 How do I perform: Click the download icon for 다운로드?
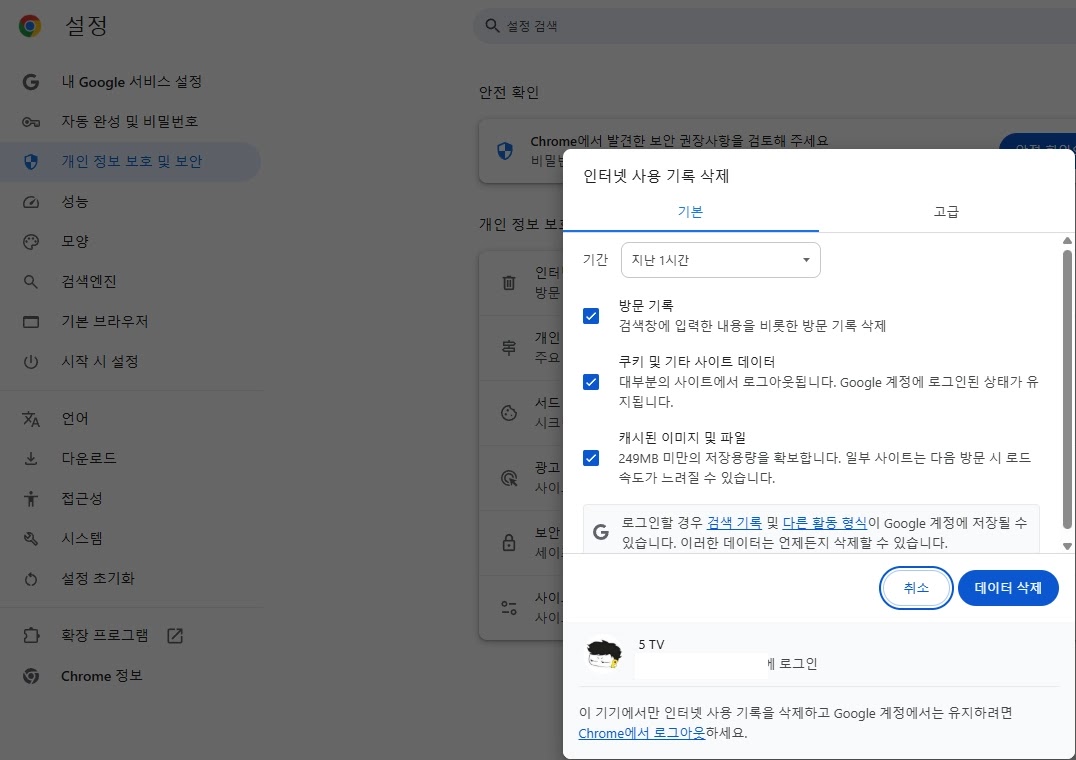pos(31,458)
